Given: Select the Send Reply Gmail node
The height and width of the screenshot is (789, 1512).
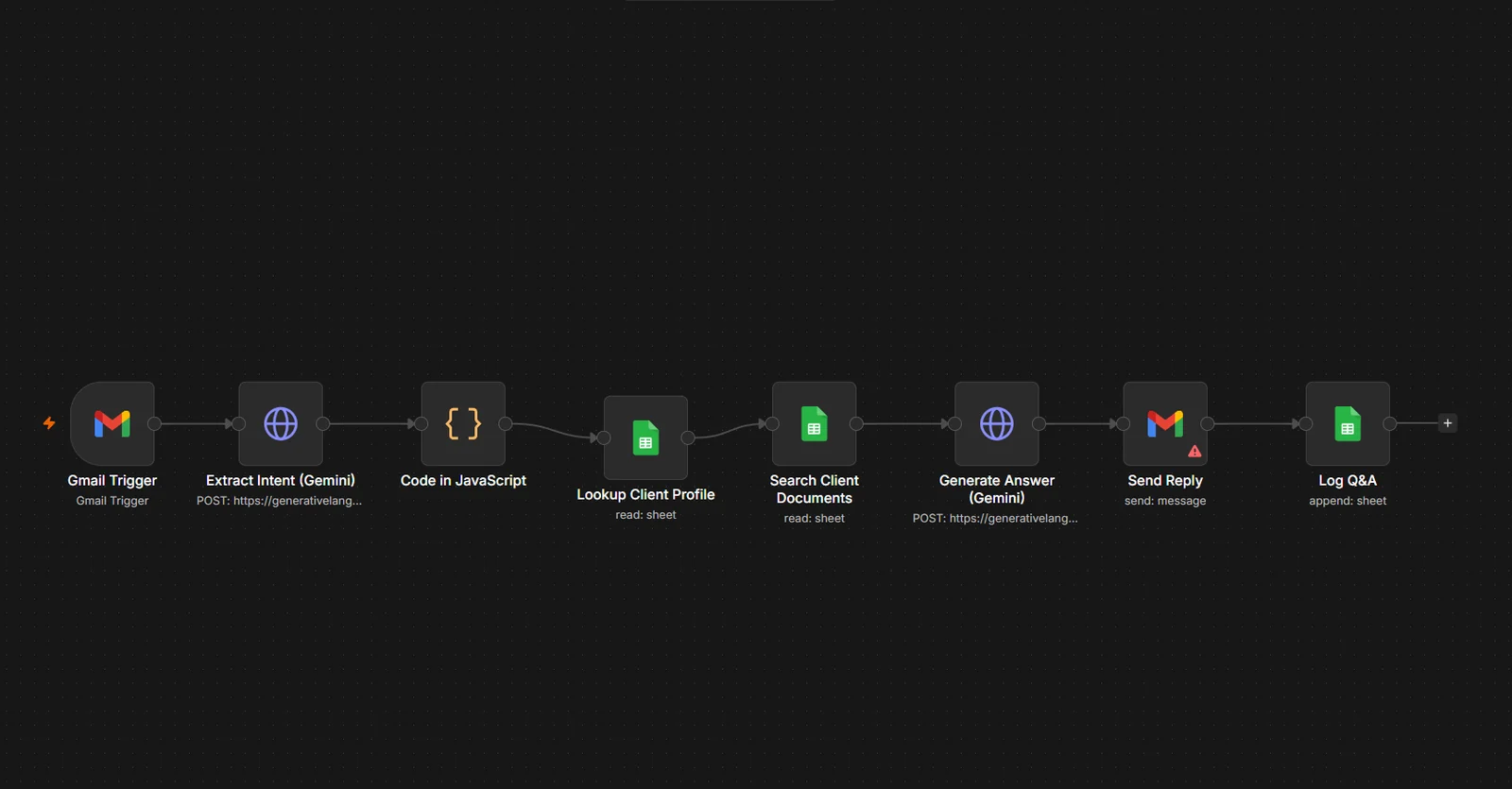Looking at the screenshot, I should pyautogui.click(x=1165, y=423).
